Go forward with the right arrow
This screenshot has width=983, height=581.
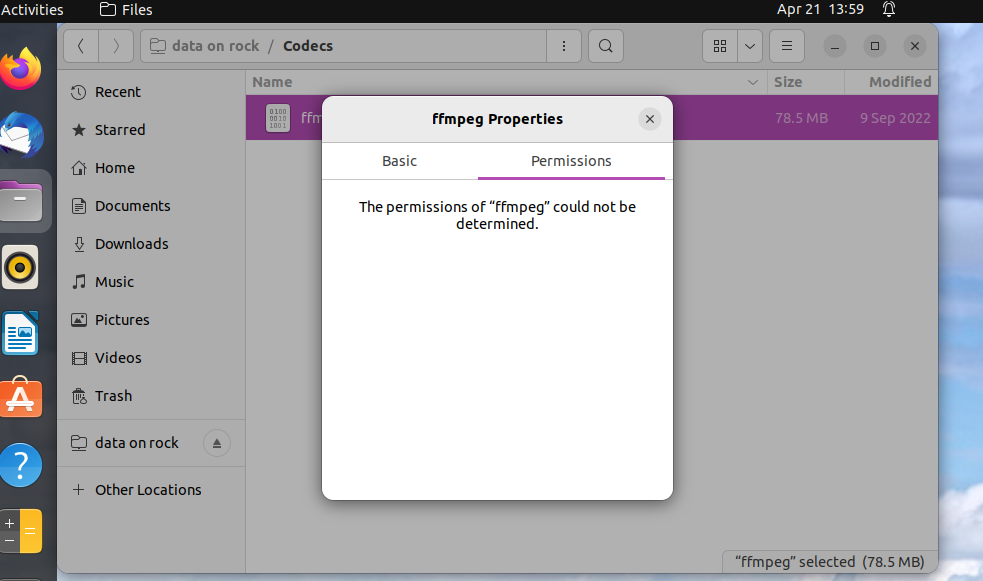[116, 46]
